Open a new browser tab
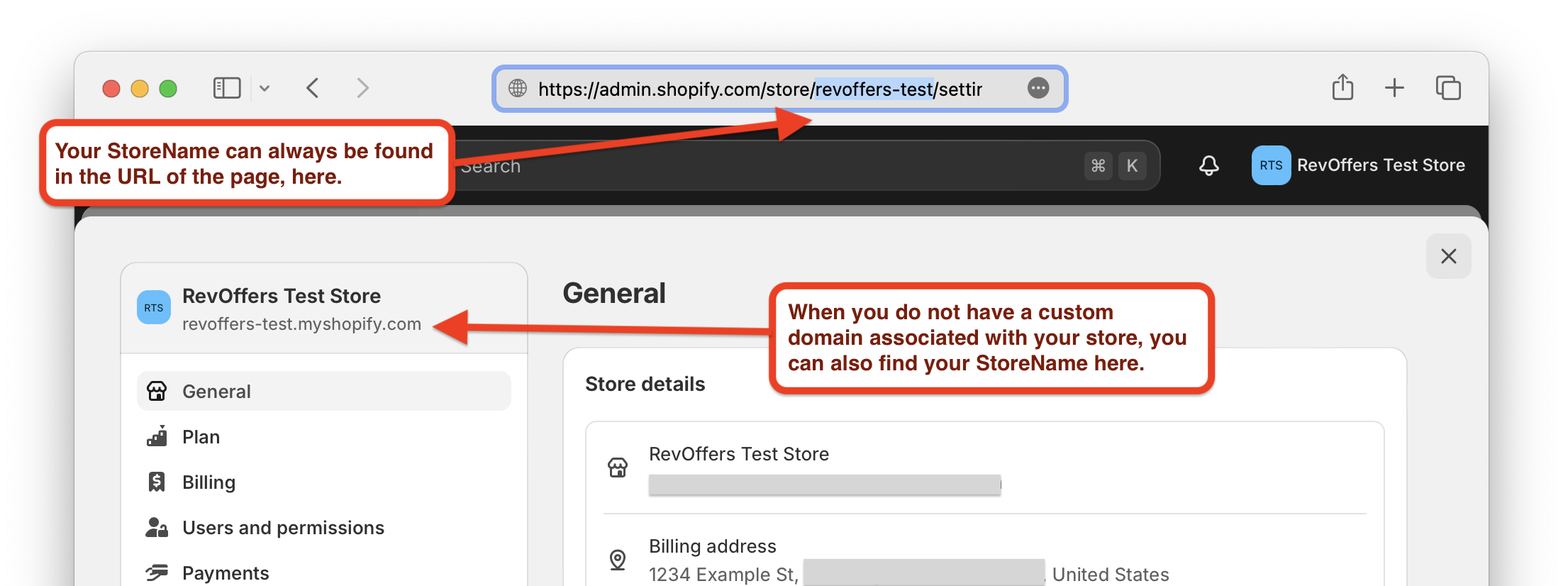This screenshot has height=586, width=1568. pyautogui.click(x=1394, y=88)
